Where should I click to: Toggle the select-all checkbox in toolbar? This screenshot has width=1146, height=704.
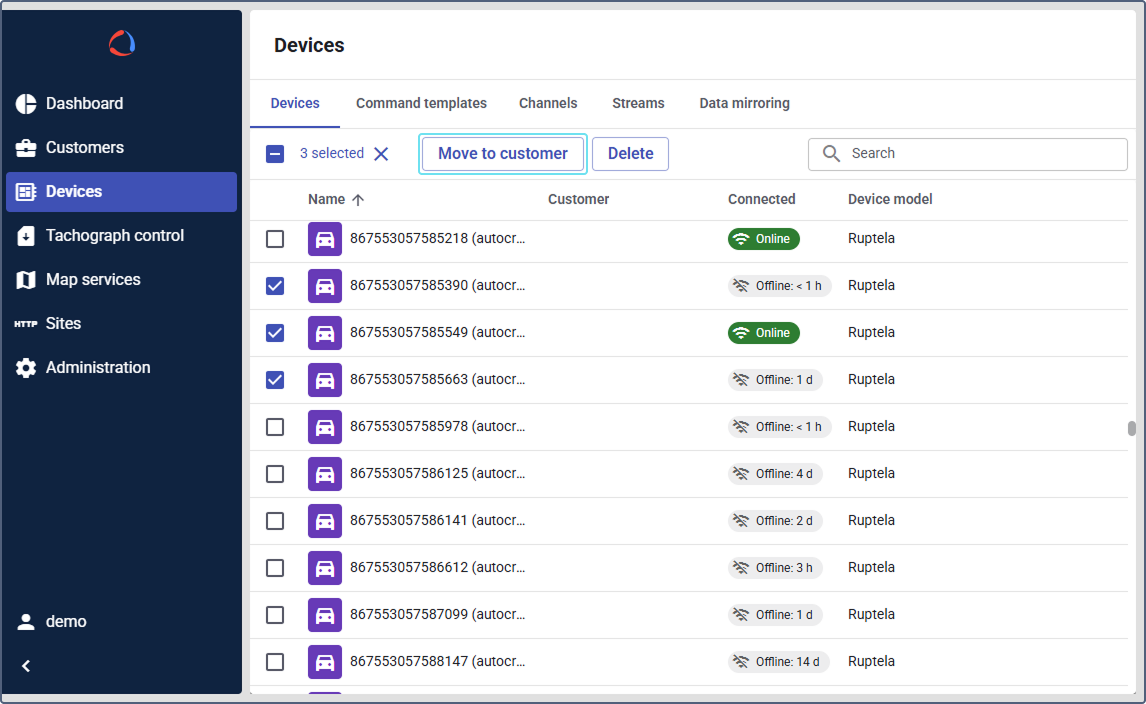point(275,154)
